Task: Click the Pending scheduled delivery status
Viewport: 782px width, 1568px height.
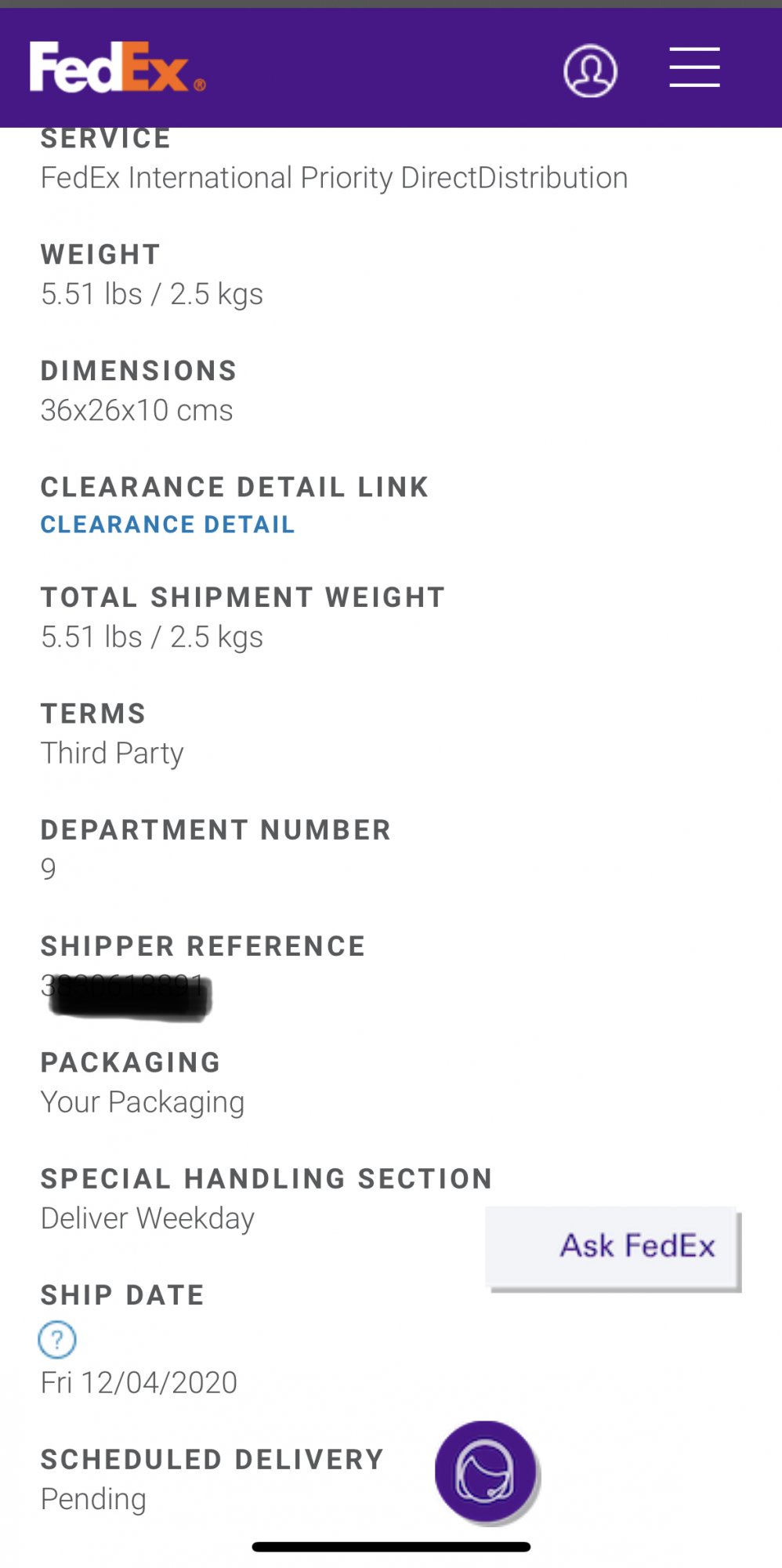Action: click(x=93, y=1498)
